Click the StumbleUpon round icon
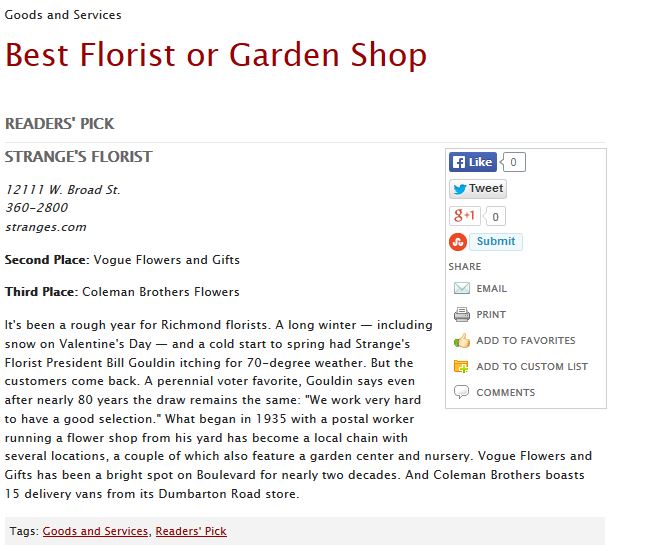The image size is (663, 545). (458, 242)
